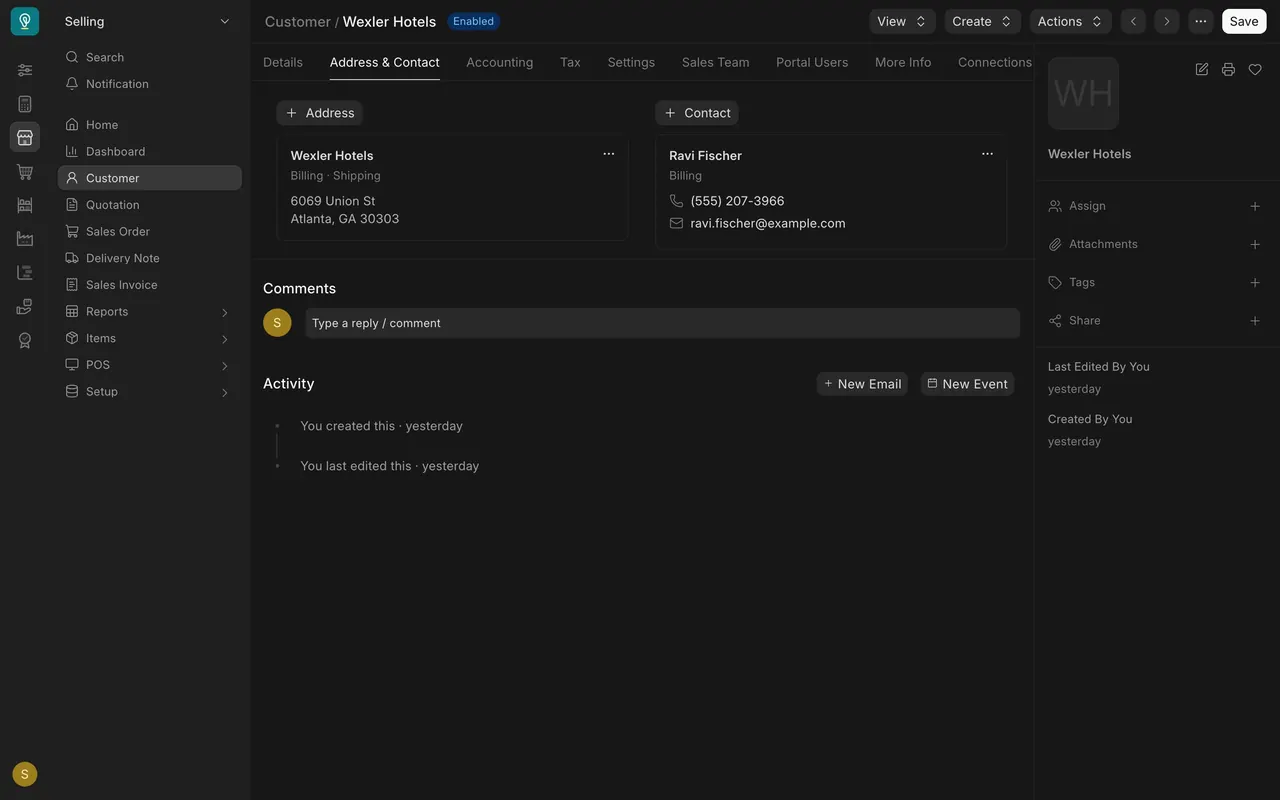Open the Ravi Fischer contact card menu
Image resolution: width=1280 pixels, height=800 pixels.
coord(988,154)
